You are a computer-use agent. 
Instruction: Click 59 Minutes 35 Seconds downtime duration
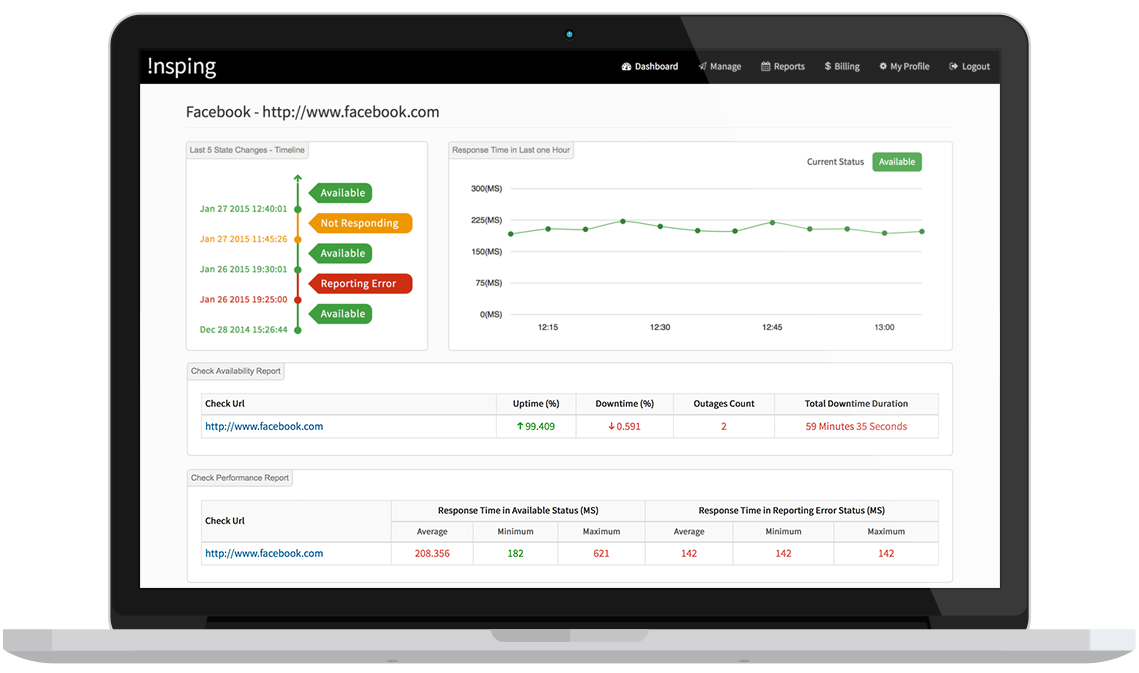click(x=856, y=427)
